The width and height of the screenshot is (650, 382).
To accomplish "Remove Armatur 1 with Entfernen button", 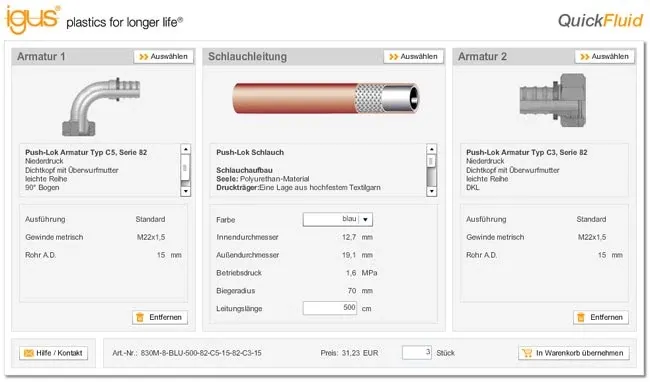I will (x=160, y=317).
